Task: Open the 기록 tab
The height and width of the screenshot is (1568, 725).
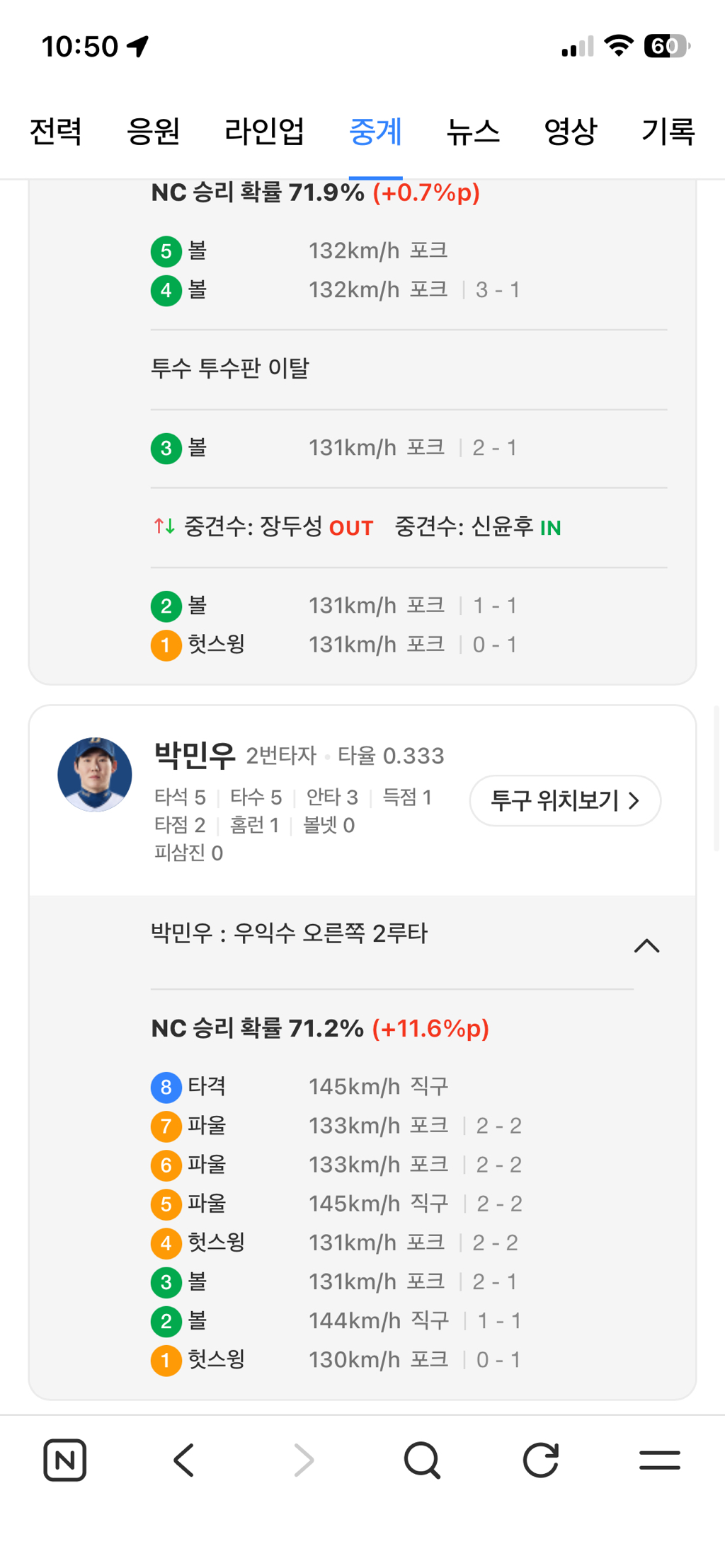Action: 668,132
